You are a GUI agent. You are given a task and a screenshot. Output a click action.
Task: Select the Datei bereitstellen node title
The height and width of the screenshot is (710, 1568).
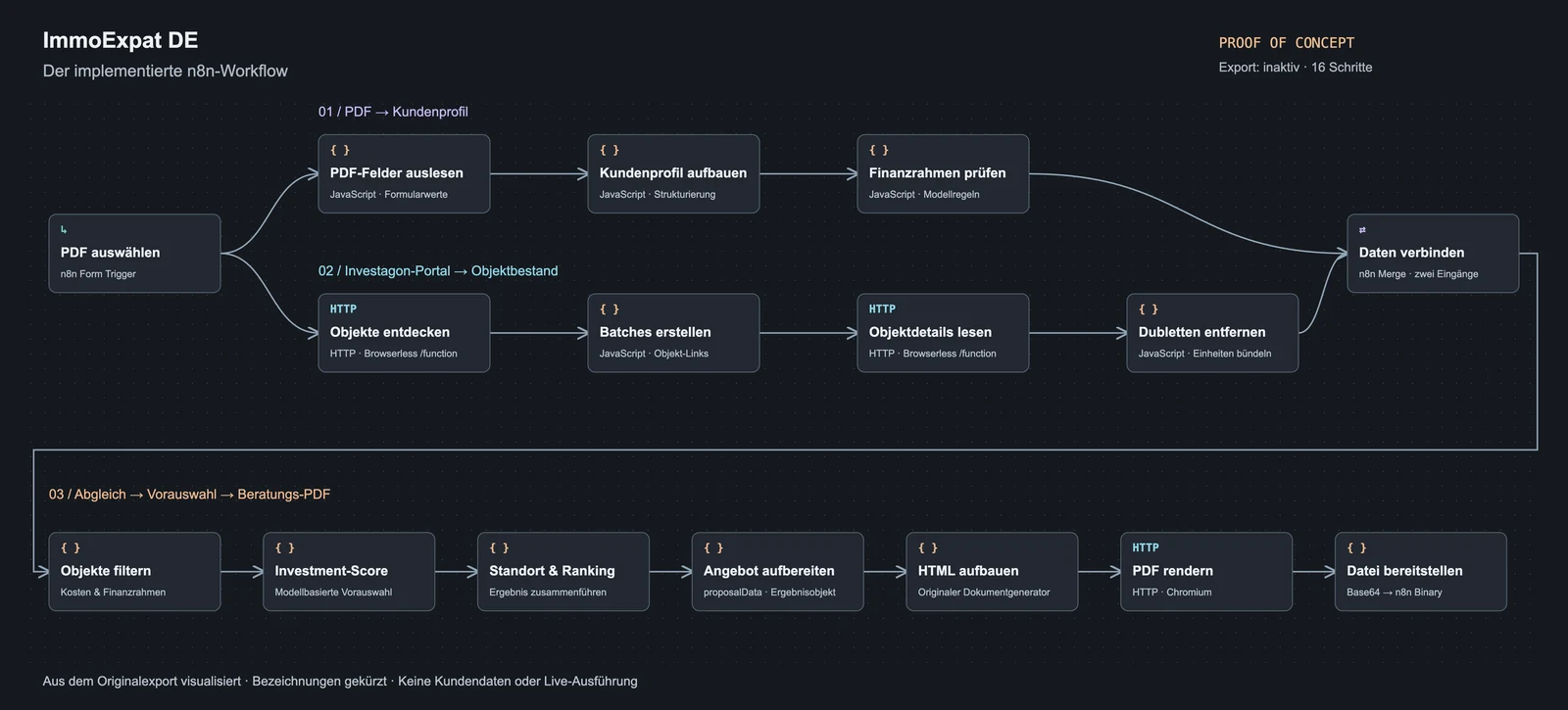(1405, 571)
